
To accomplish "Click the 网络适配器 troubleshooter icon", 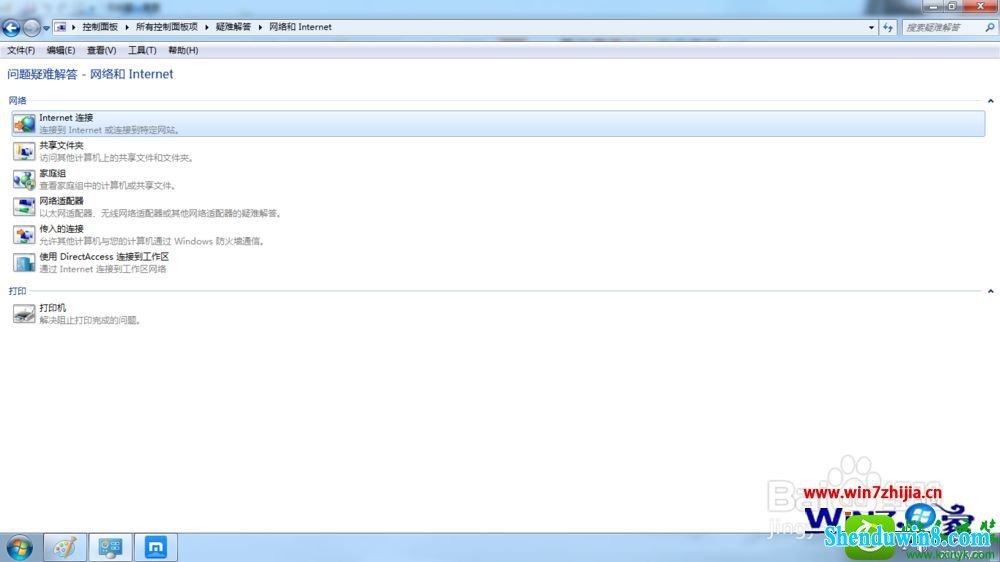I will tap(24, 207).
